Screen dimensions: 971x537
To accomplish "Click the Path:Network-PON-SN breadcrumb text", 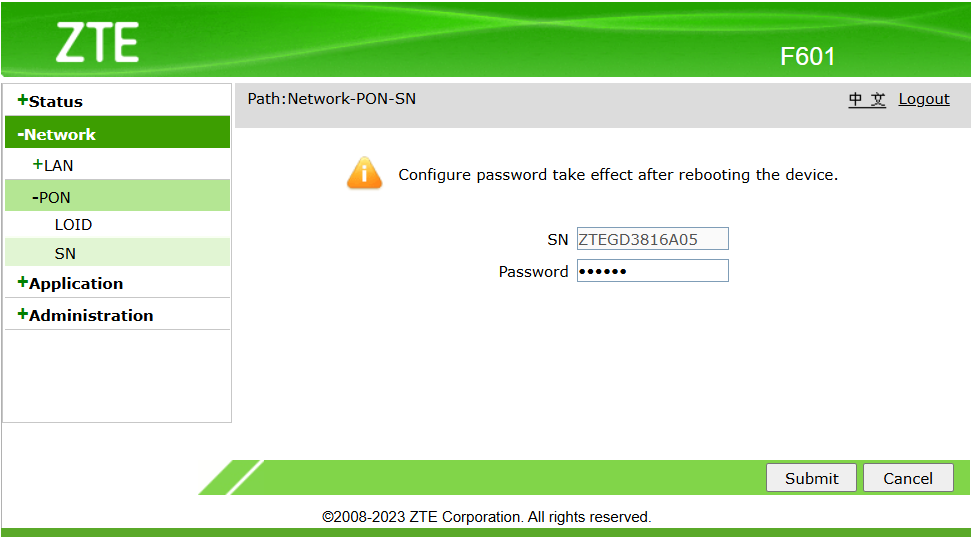I will [332, 98].
